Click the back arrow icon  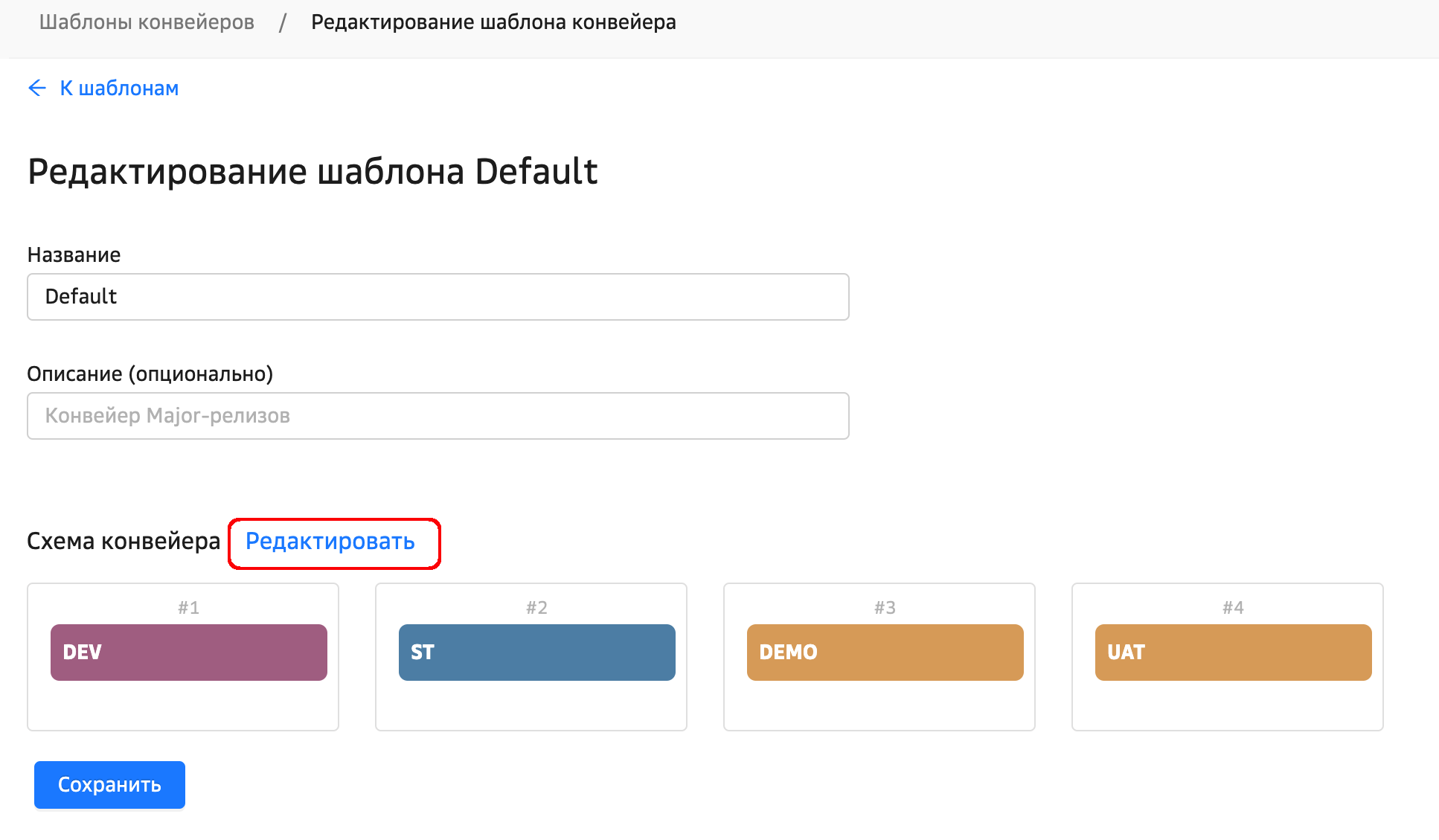tap(37, 89)
